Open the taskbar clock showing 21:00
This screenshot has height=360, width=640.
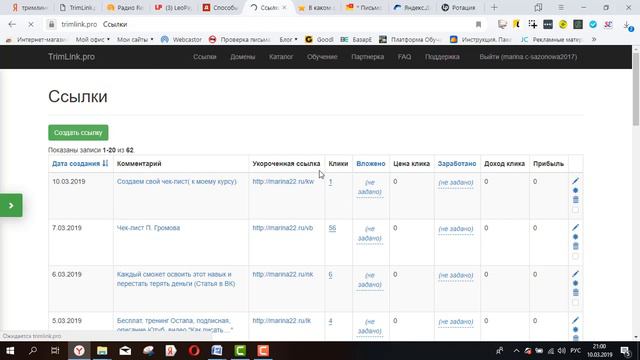600,351
